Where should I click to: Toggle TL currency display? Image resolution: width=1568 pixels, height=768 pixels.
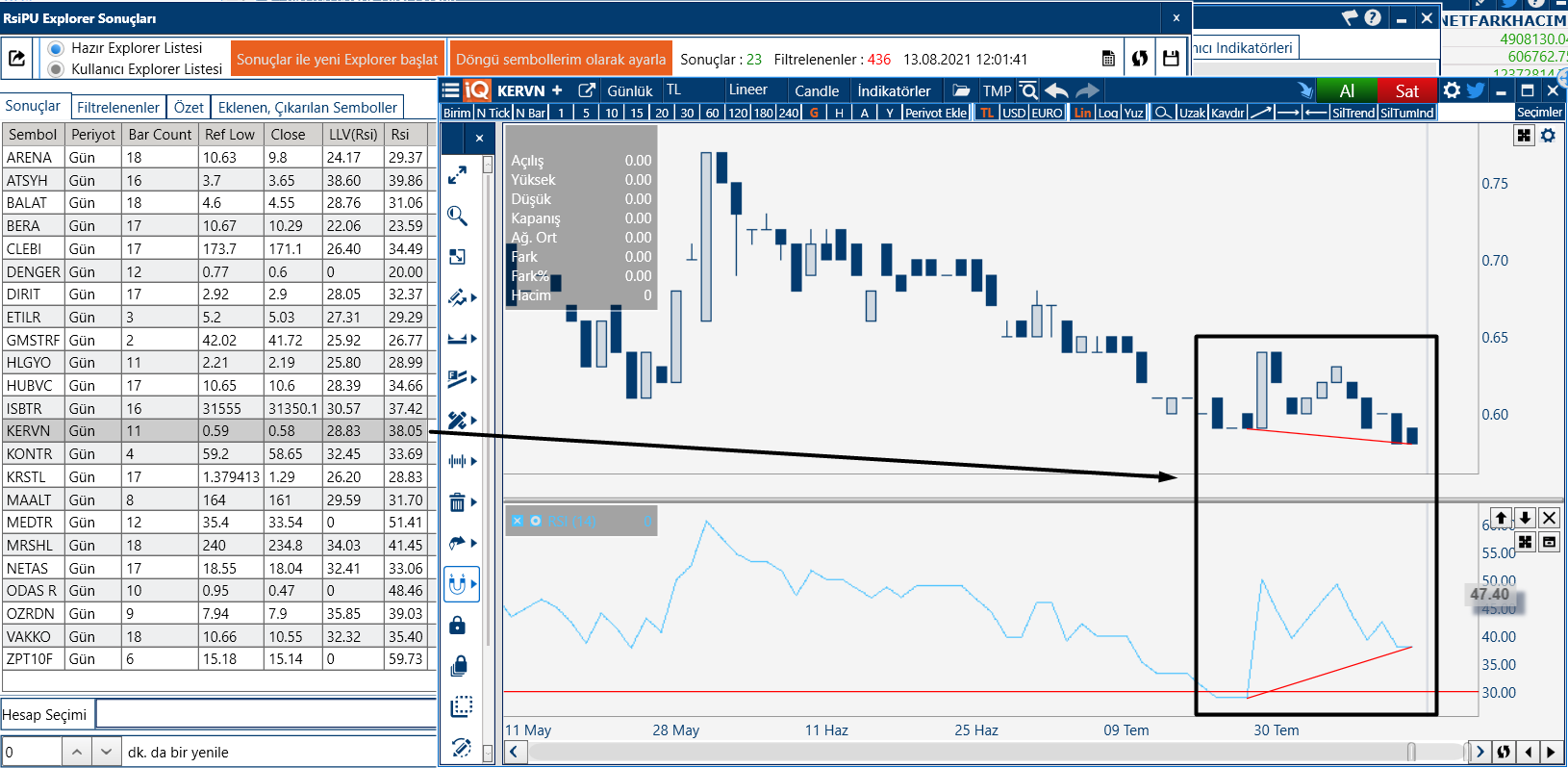(986, 113)
